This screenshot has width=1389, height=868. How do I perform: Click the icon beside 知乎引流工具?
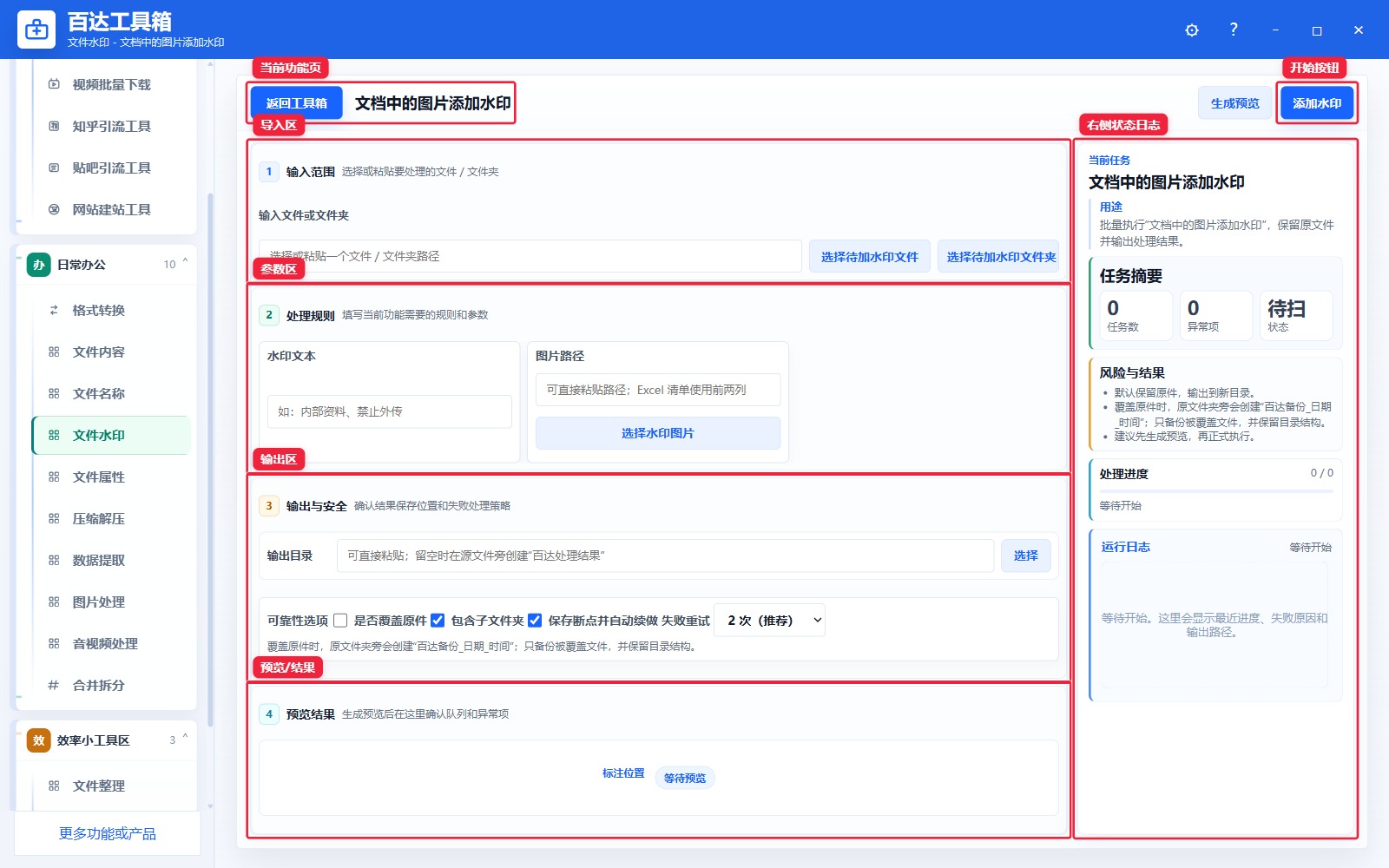(54, 126)
